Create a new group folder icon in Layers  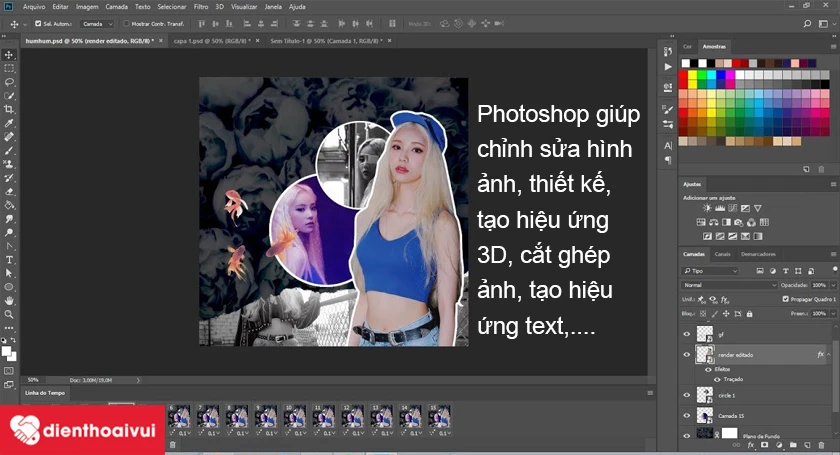coord(793,445)
